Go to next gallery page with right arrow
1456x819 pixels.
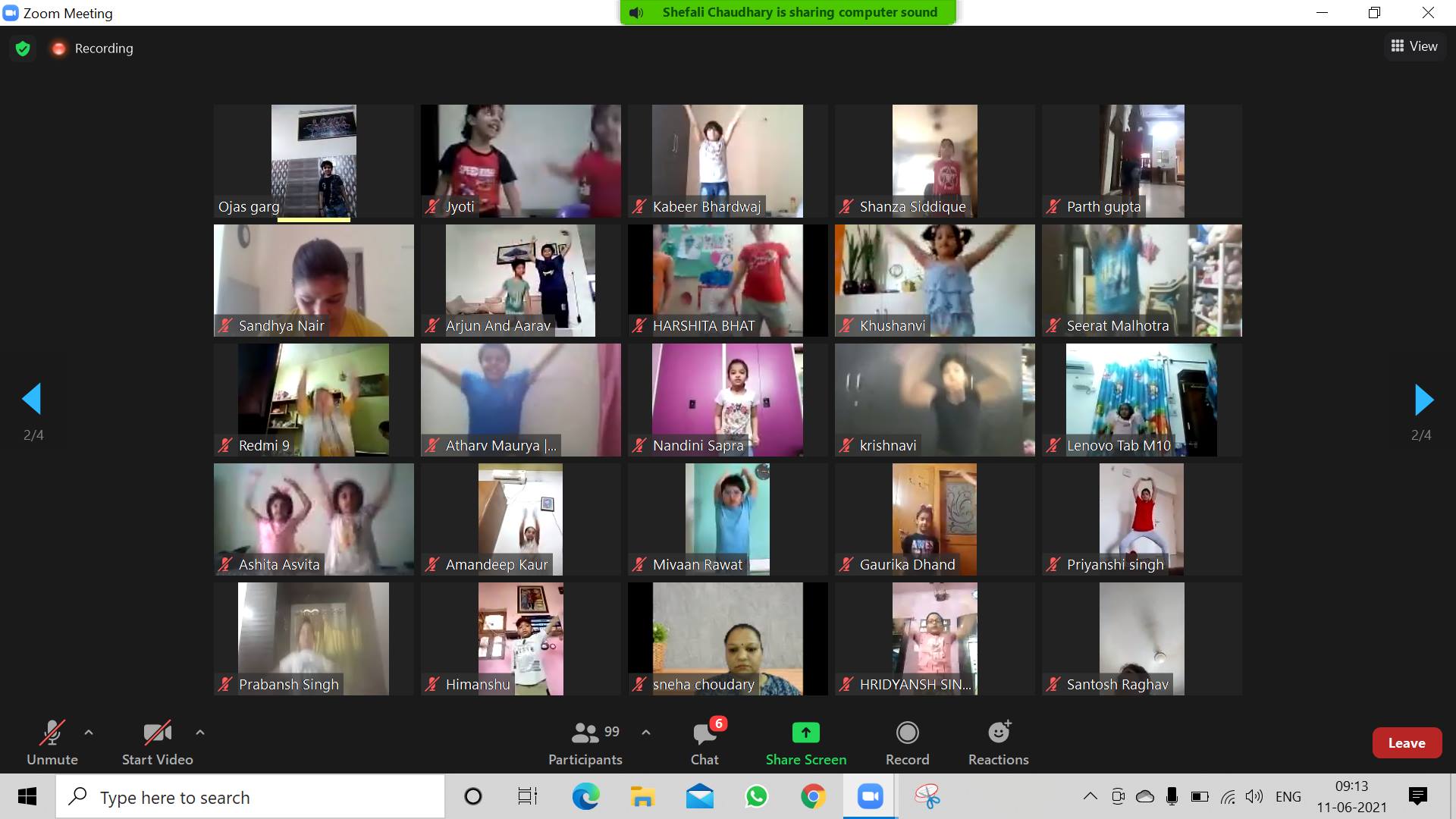click(x=1423, y=399)
